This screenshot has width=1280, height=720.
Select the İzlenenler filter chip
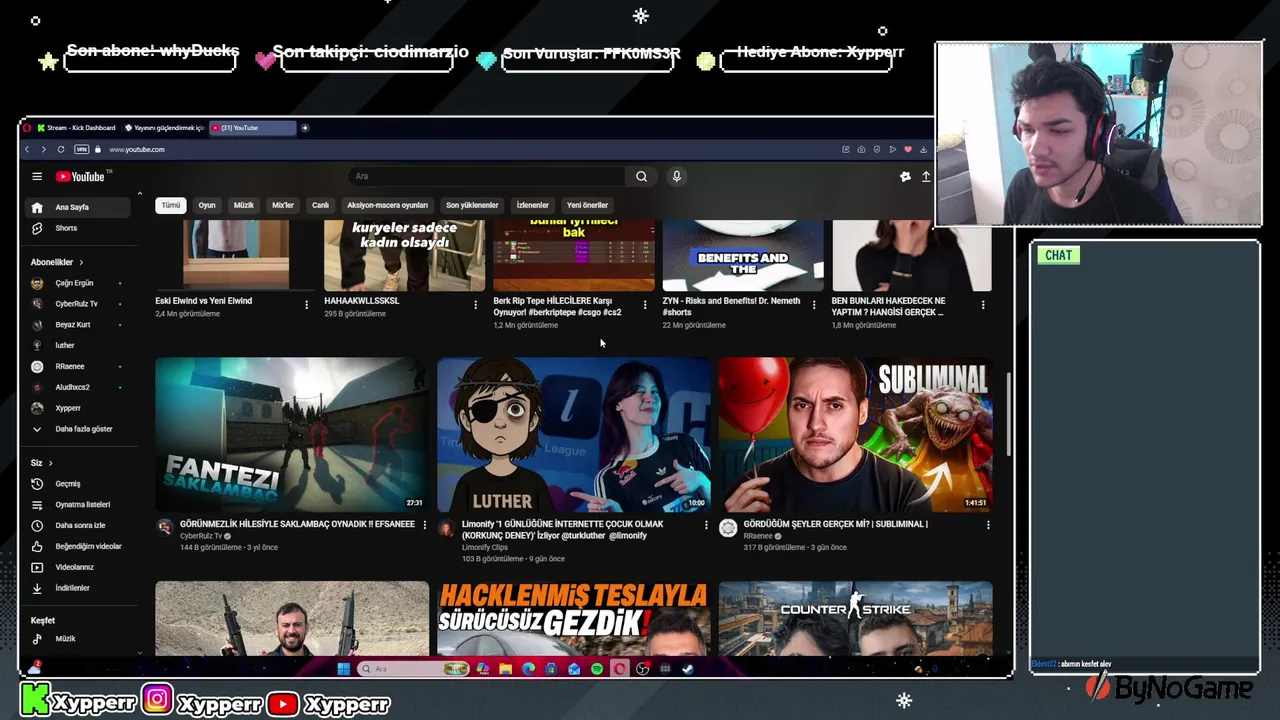pos(532,205)
